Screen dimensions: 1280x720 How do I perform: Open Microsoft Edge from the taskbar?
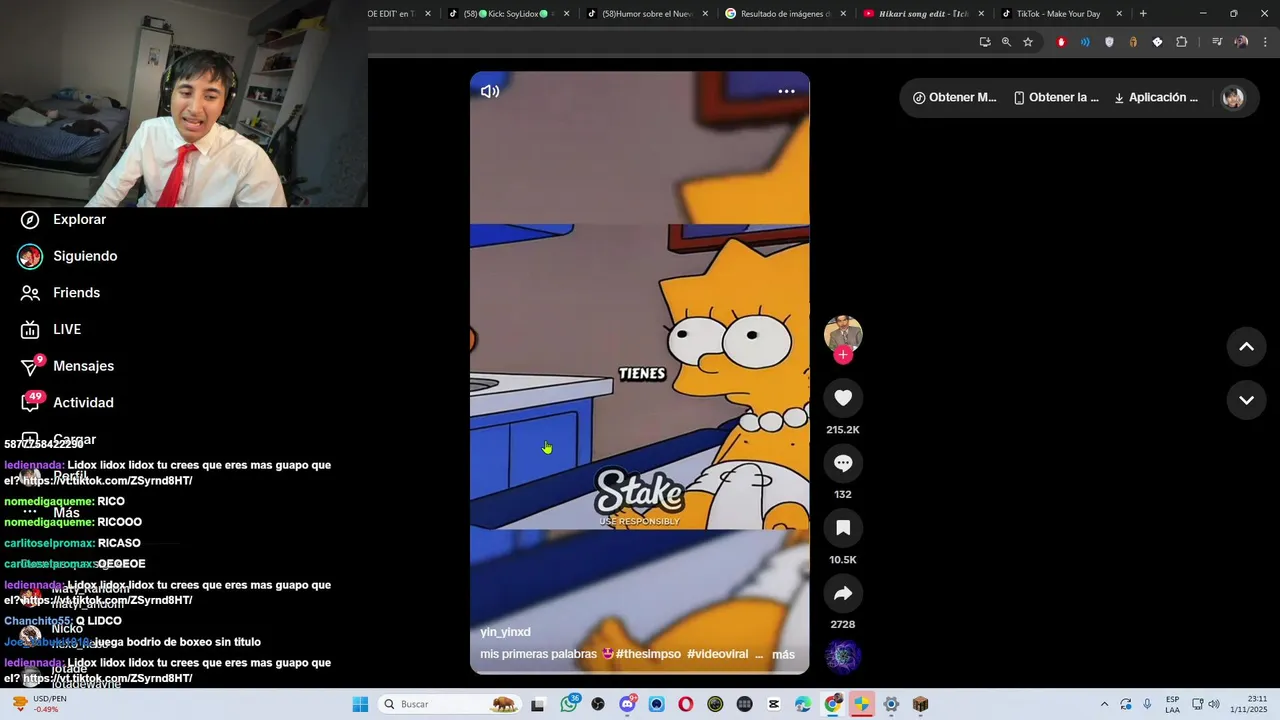(x=803, y=704)
